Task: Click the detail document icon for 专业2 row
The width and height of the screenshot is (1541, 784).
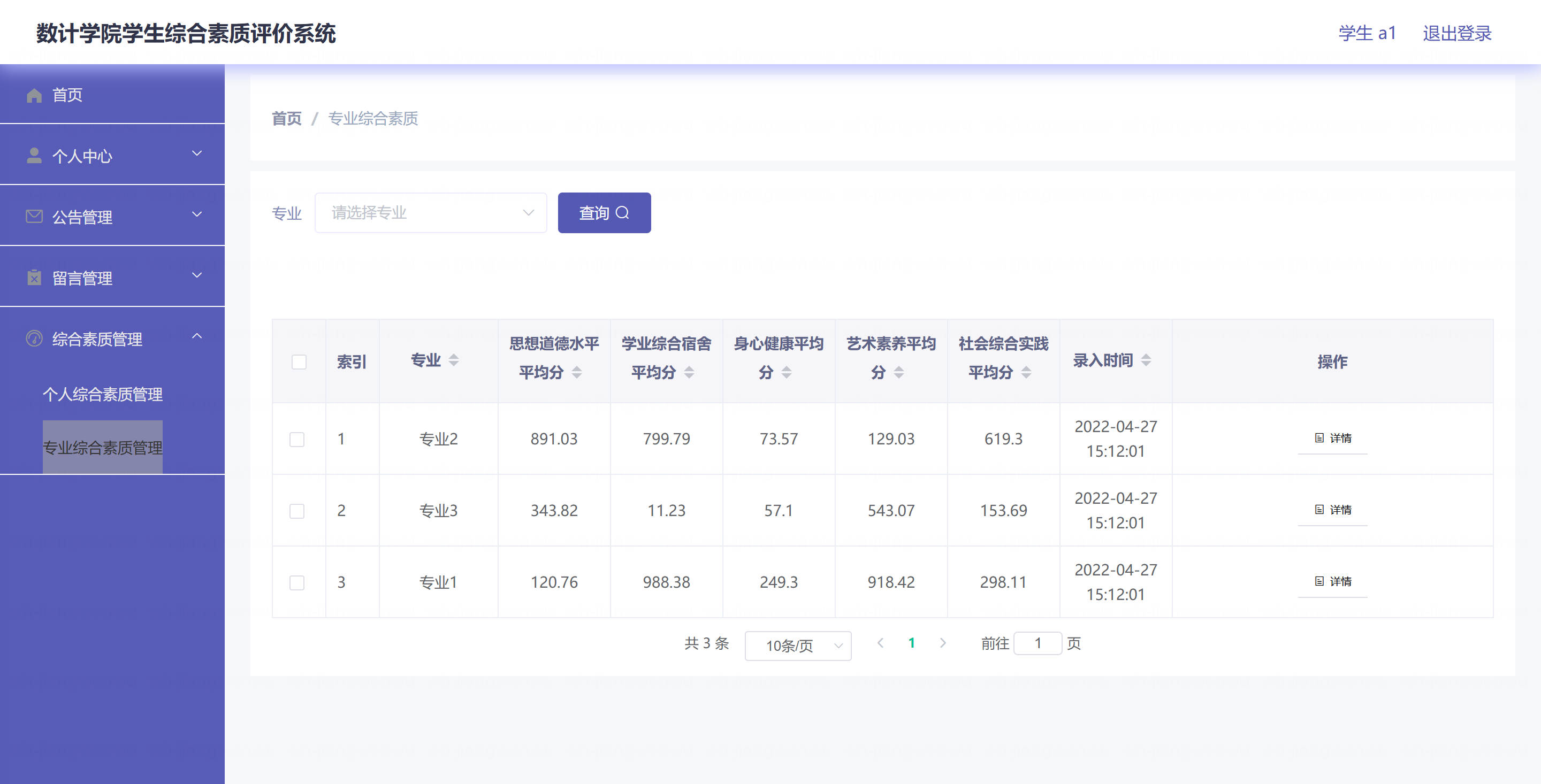Action: [x=1319, y=438]
